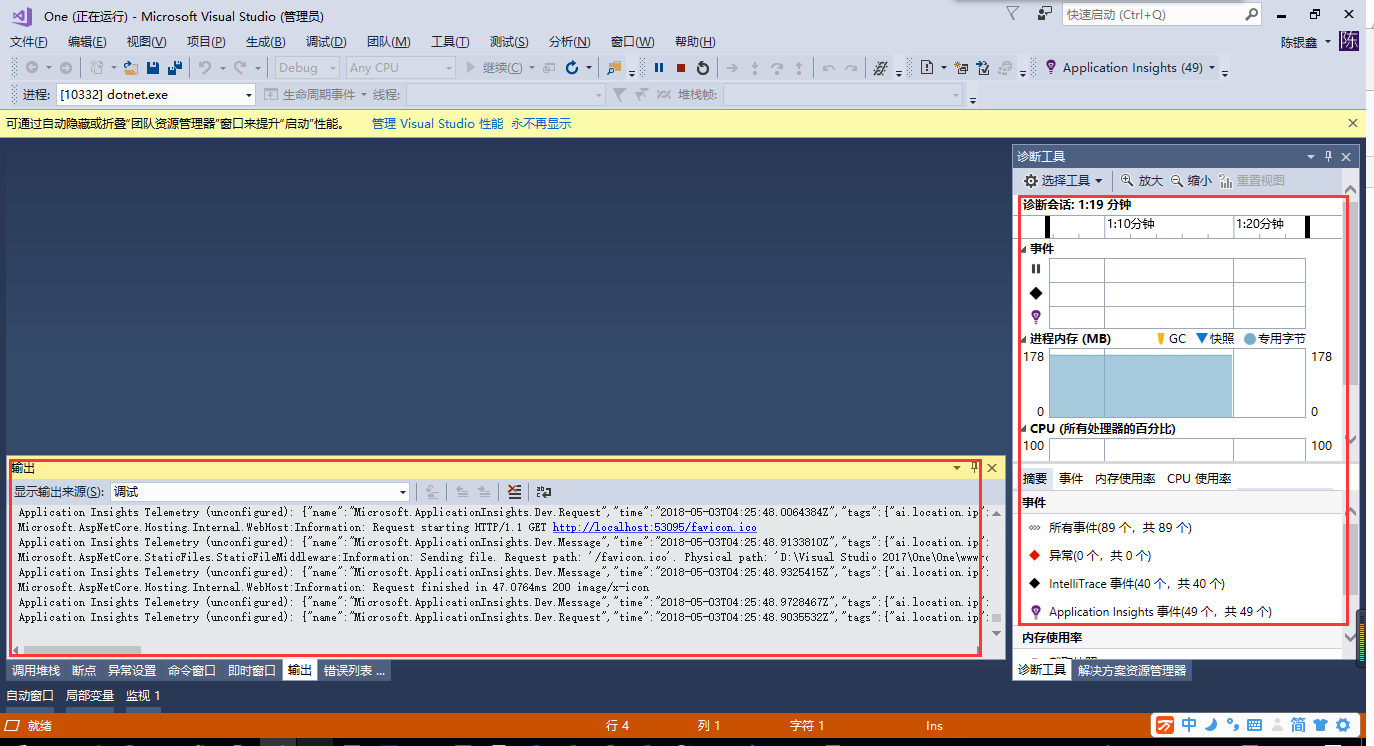Click the Save All icon
This screenshot has width=1374, height=746.
pos(175,68)
